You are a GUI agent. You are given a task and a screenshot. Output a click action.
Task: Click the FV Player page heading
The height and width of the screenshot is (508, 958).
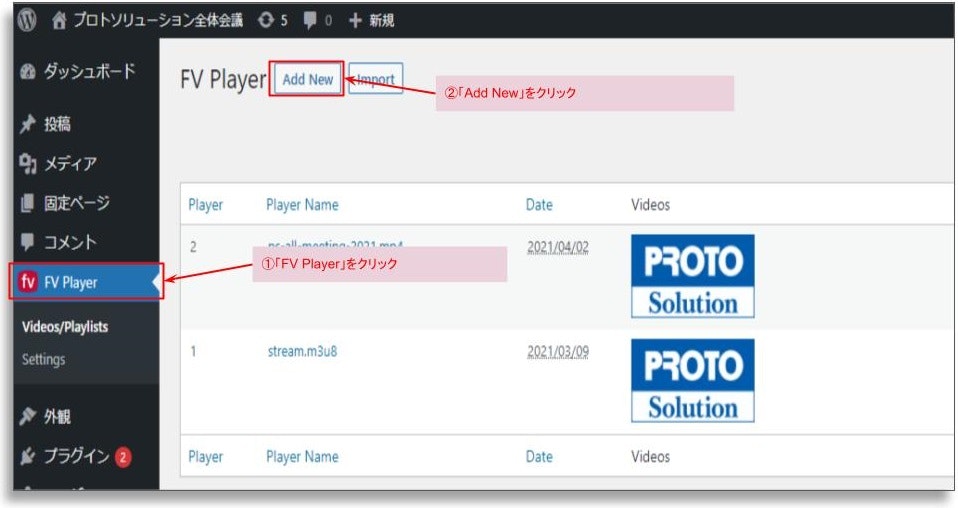223,79
